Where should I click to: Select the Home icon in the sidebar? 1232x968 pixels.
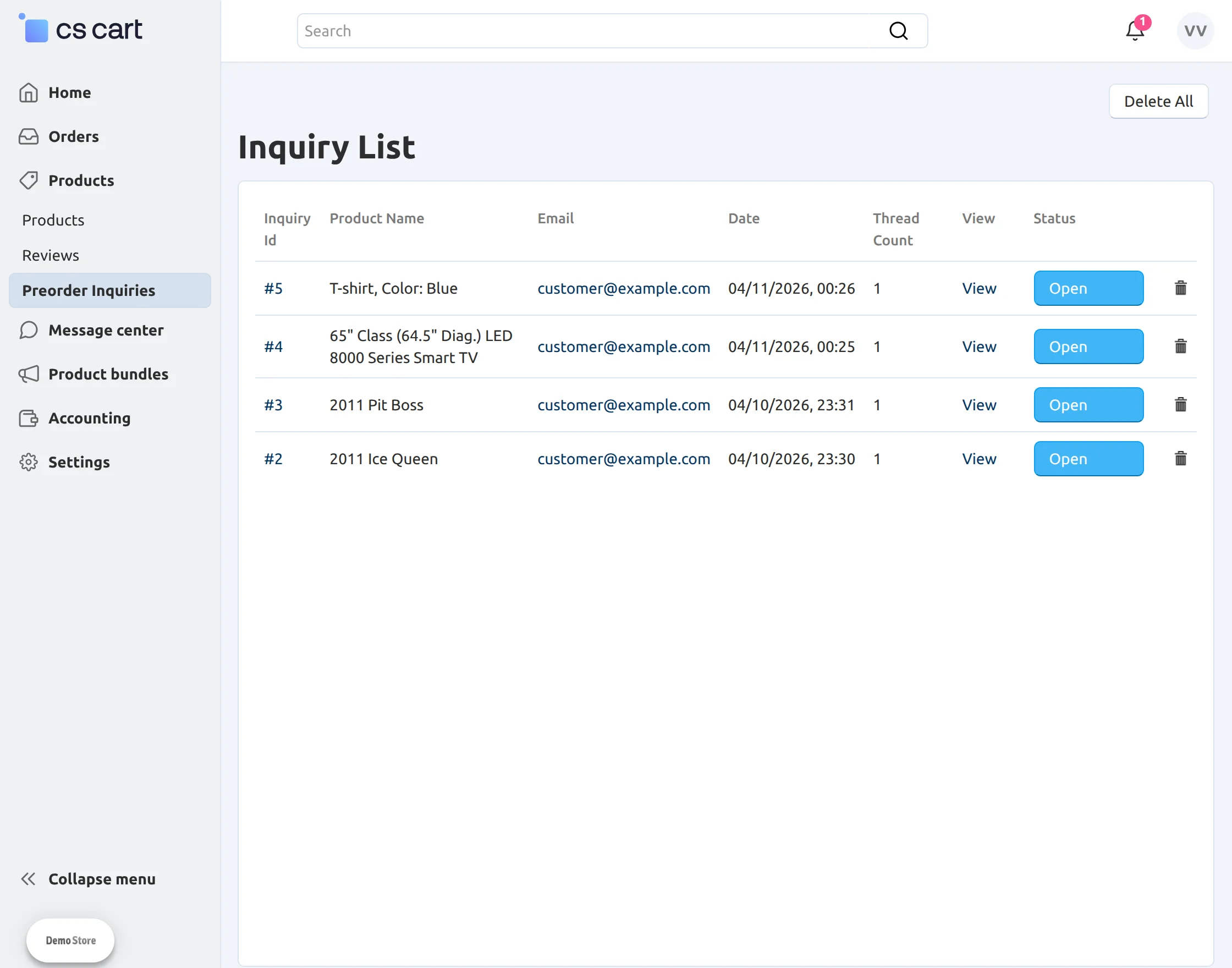[x=29, y=92]
